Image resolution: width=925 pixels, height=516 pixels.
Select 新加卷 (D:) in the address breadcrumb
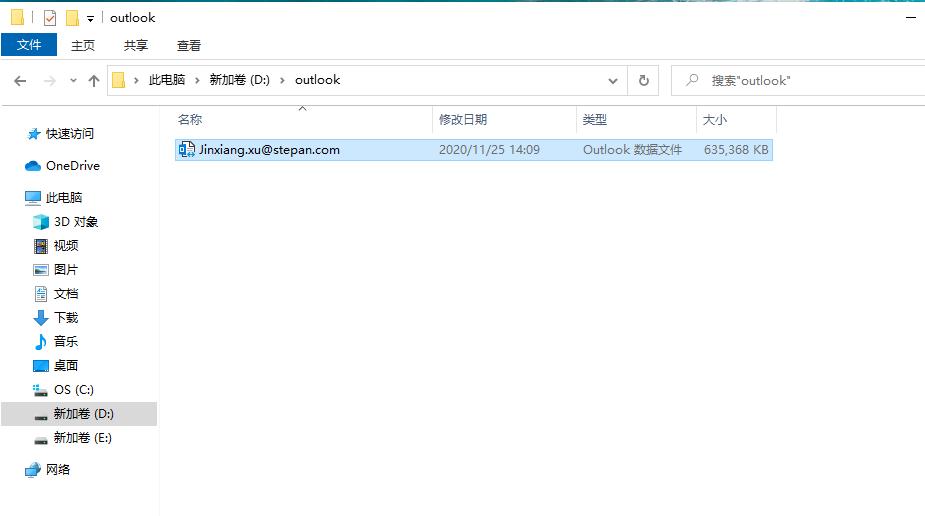click(240, 80)
